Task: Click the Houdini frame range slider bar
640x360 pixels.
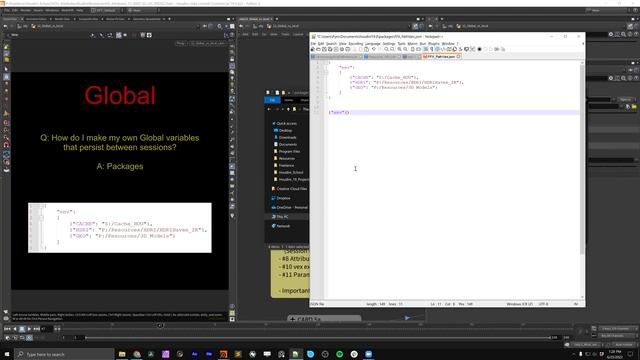Action: point(318,338)
